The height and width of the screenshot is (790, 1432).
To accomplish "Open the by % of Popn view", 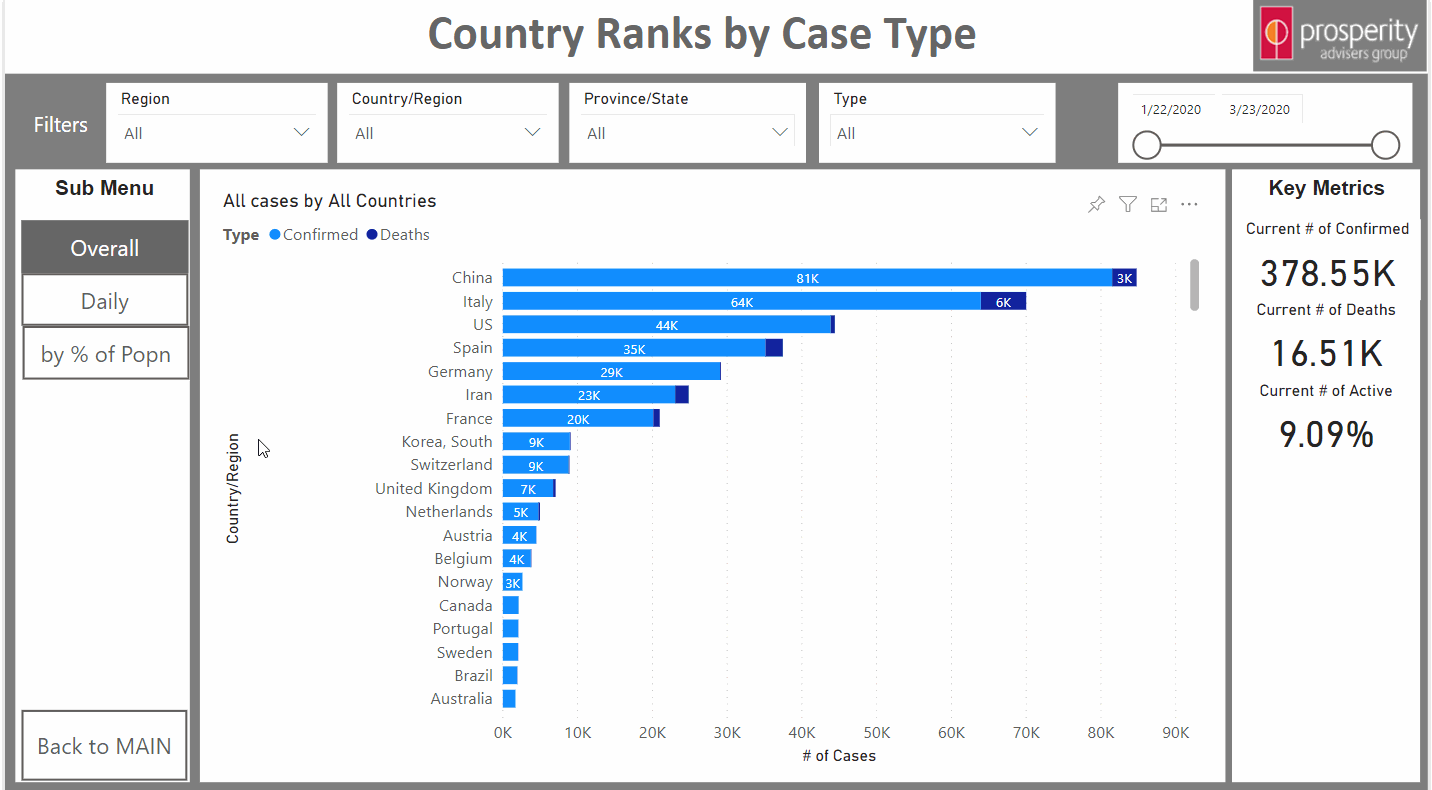I will tap(105, 354).
